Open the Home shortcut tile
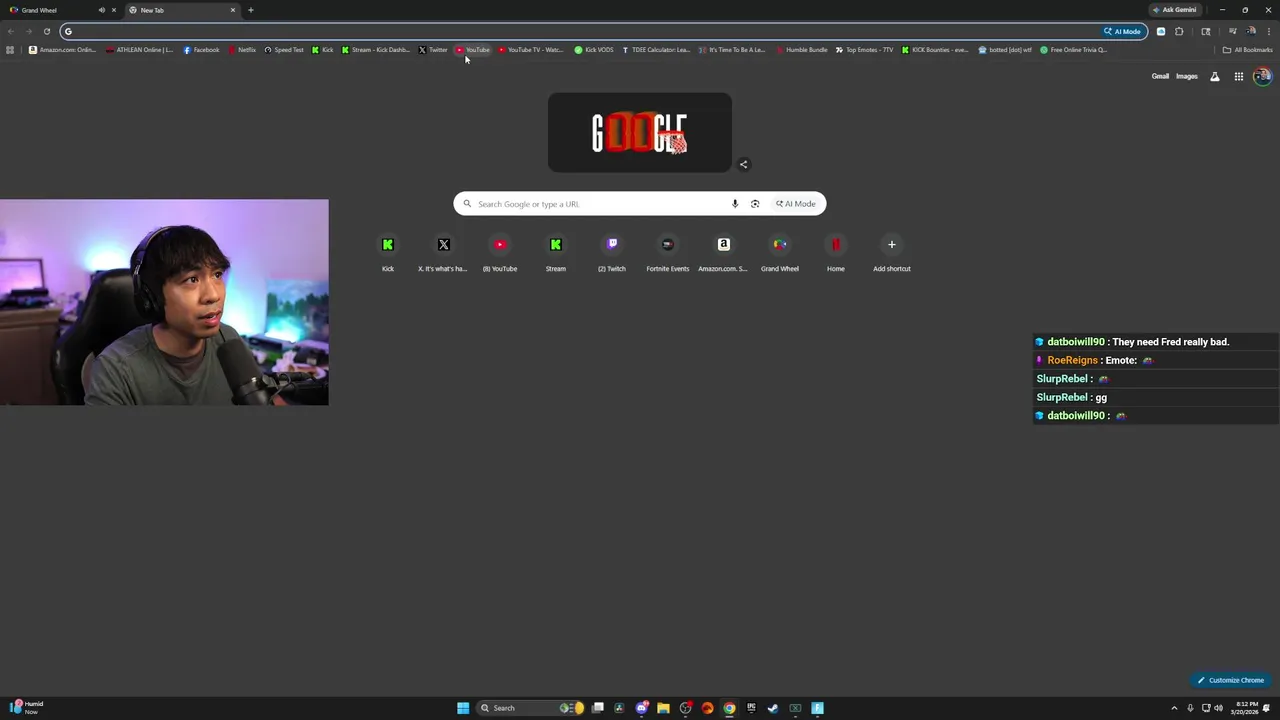Image resolution: width=1280 pixels, height=720 pixels. [836, 252]
